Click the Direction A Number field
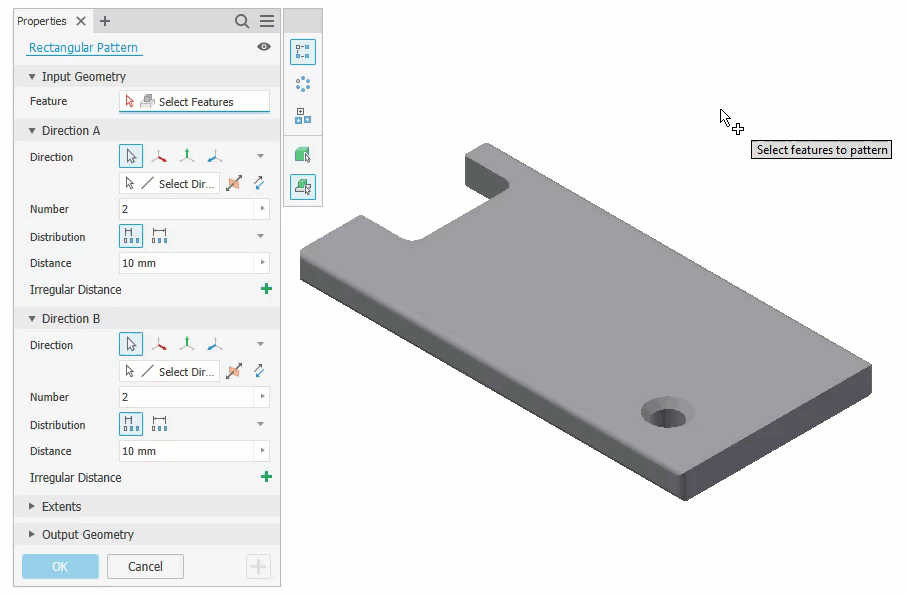Image resolution: width=908 pixels, height=596 pixels. click(186, 209)
